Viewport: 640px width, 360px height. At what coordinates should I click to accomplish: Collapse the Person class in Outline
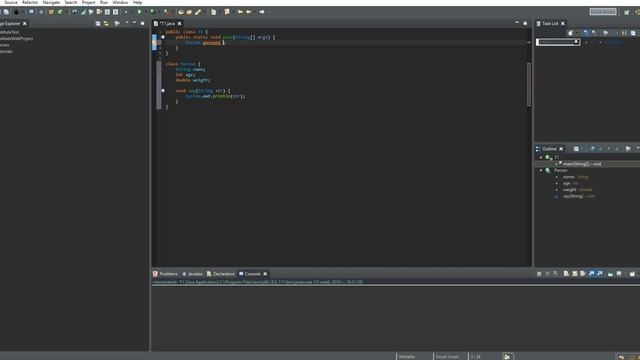click(x=541, y=170)
